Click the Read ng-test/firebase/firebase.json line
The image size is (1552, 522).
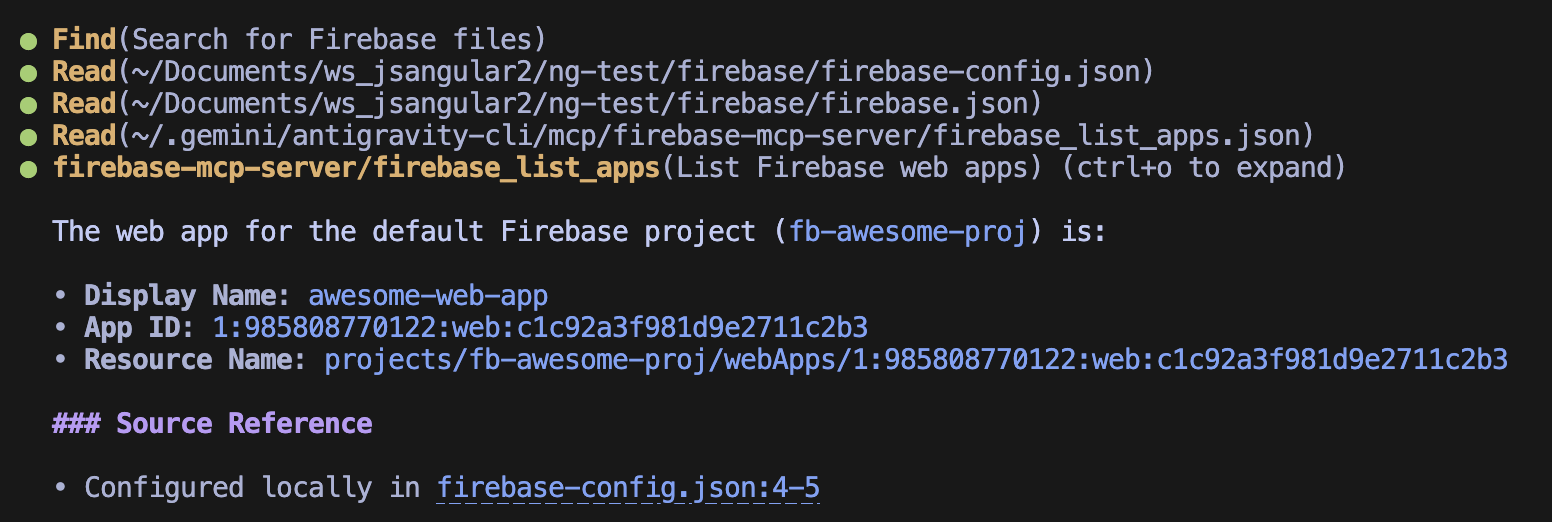[x=547, y=104]
